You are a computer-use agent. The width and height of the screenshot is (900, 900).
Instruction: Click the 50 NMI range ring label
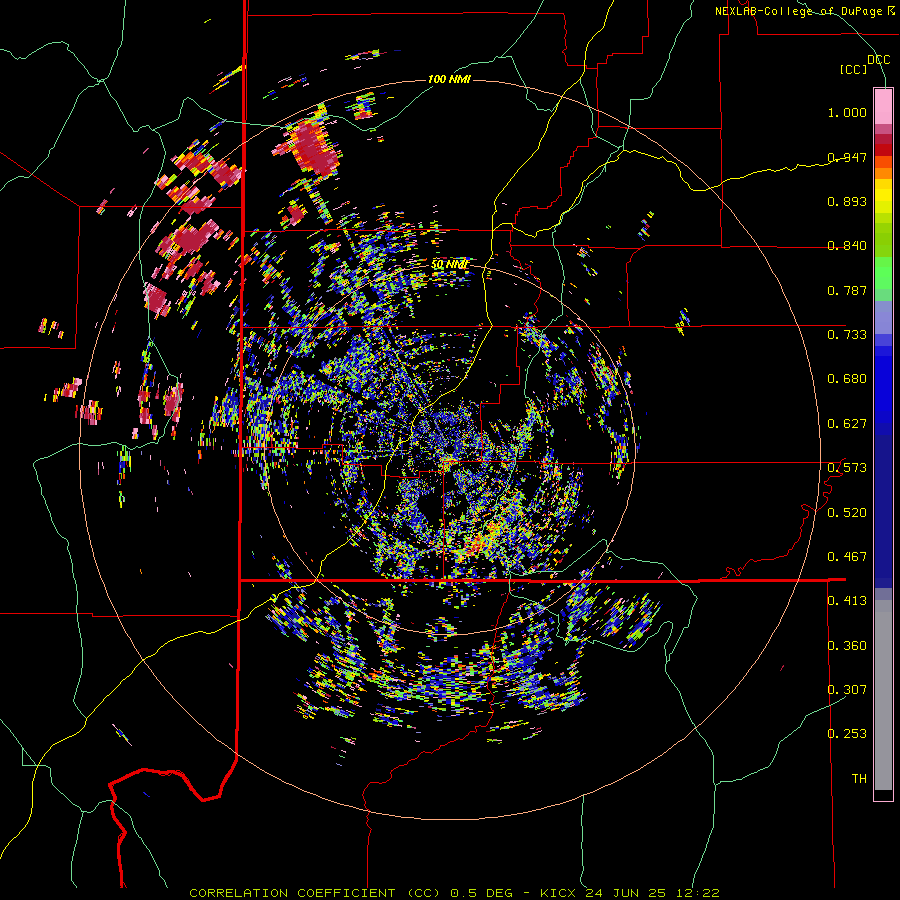[x=449, y=265]
